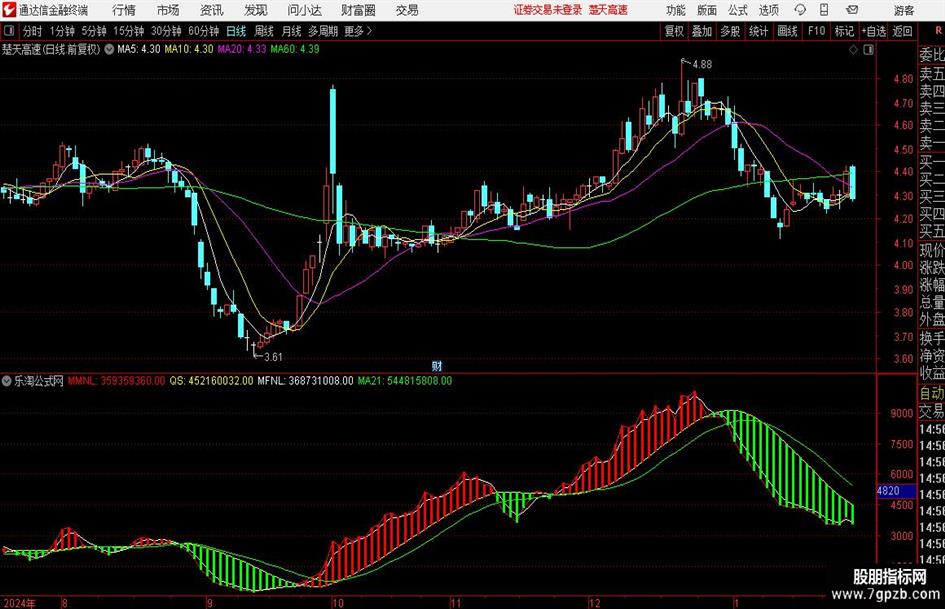
Task: Open 多周期 multi-period view
Action: click(323, 31)
